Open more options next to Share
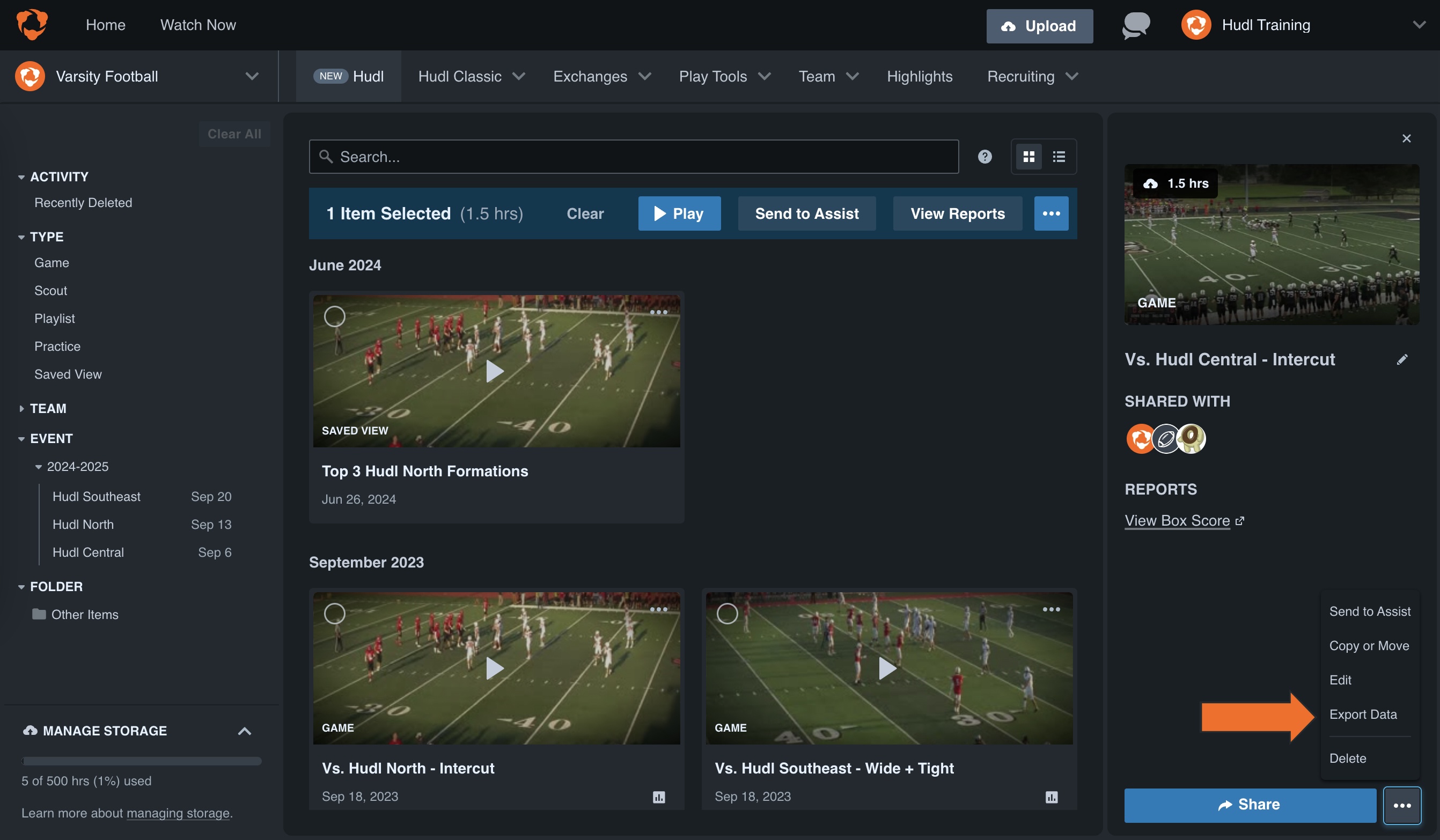Screen dimensions: 1440x840 [x=1402, y=806]
